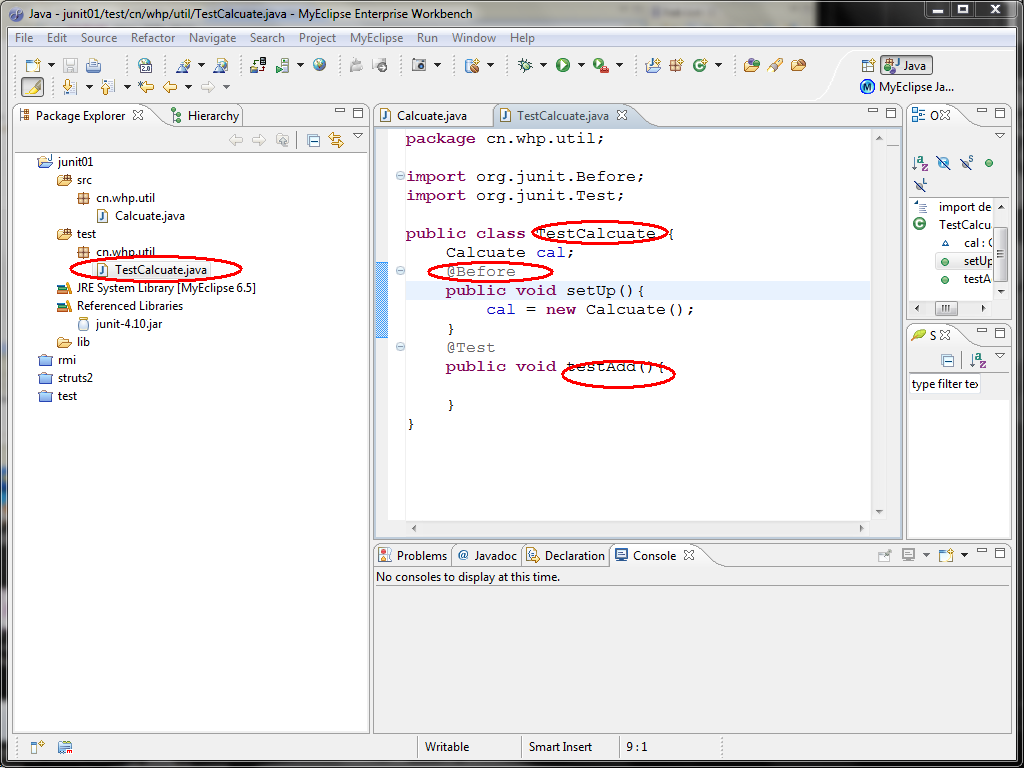The image size is (1024, 768).
Task: Click the Debug bug icon
Action: click(525, 65)
